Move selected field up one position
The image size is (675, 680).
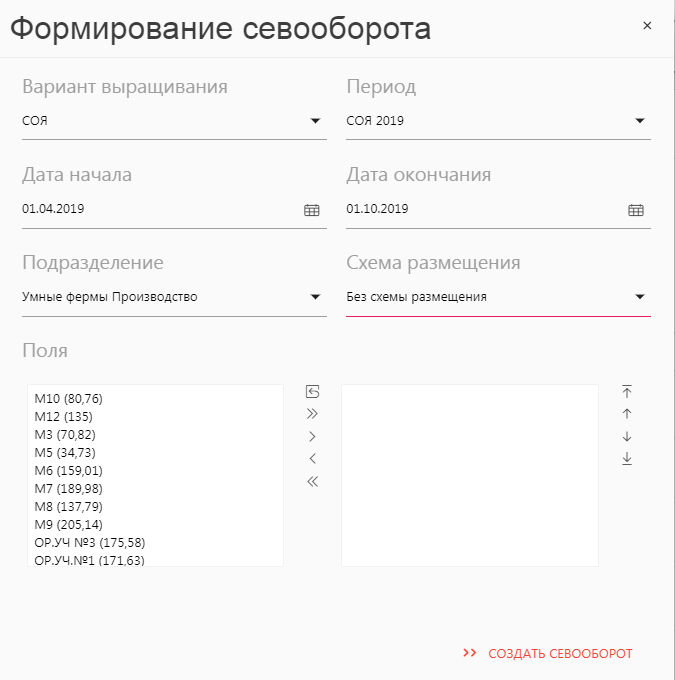pyautogui.click(x=627, y=413)
